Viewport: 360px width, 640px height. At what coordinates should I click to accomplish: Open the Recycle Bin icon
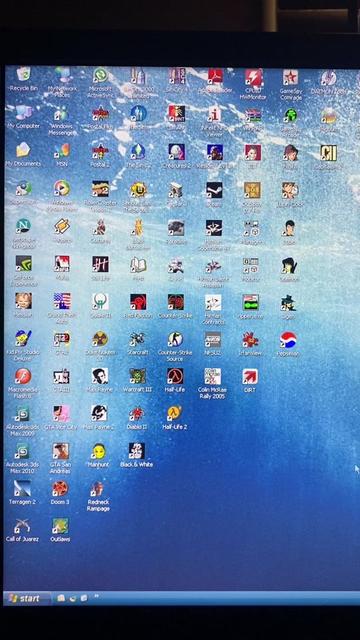point(23,75)
